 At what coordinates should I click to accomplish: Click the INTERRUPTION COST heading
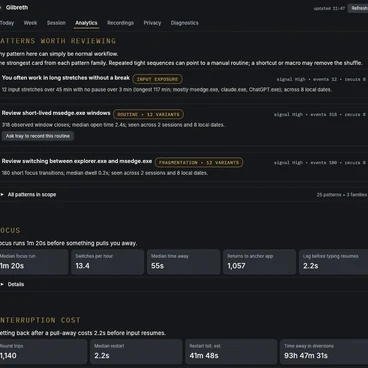pyautogui.click(x=40, y=320)
